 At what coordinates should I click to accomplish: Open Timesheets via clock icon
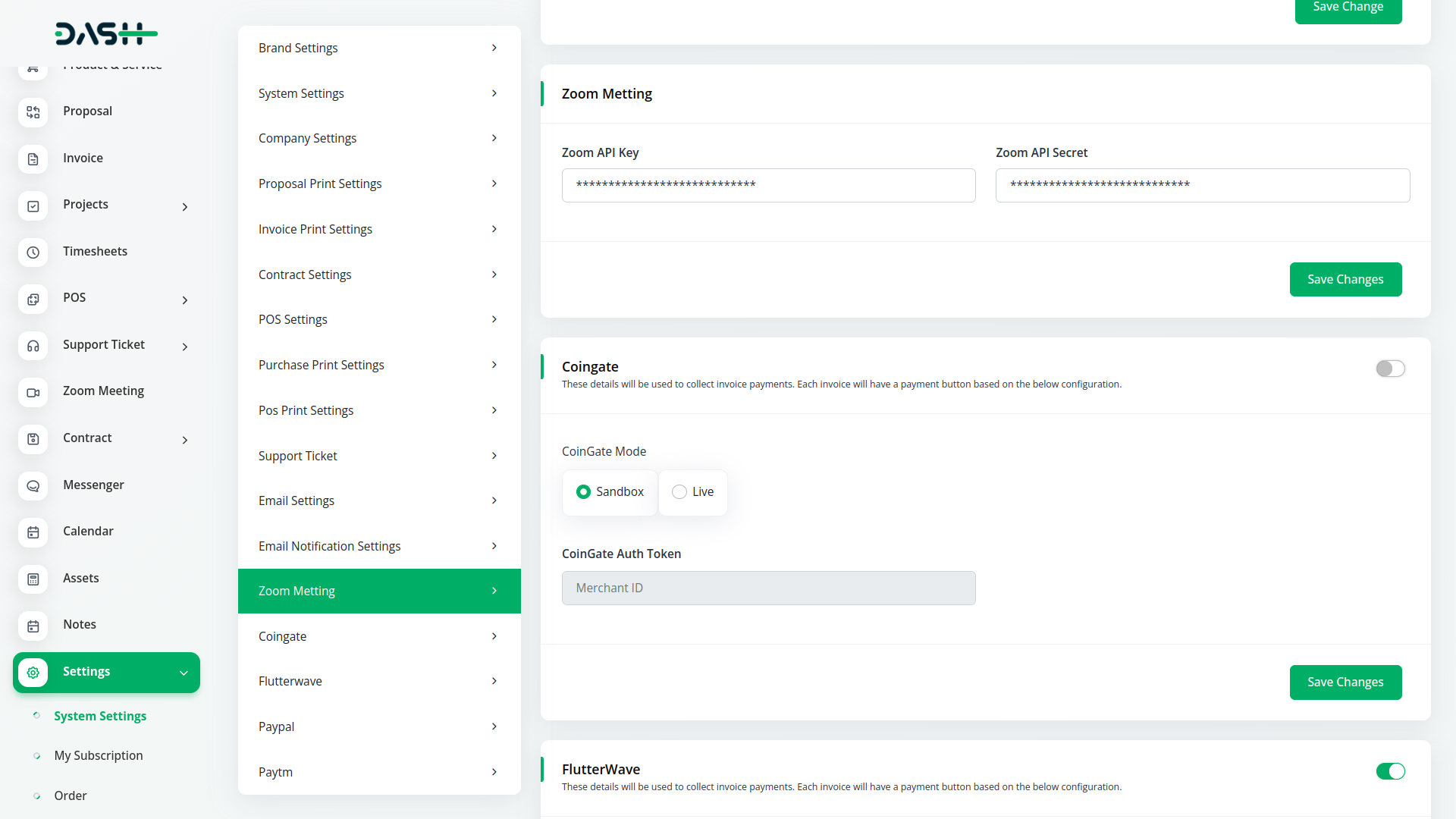(33, 253)
